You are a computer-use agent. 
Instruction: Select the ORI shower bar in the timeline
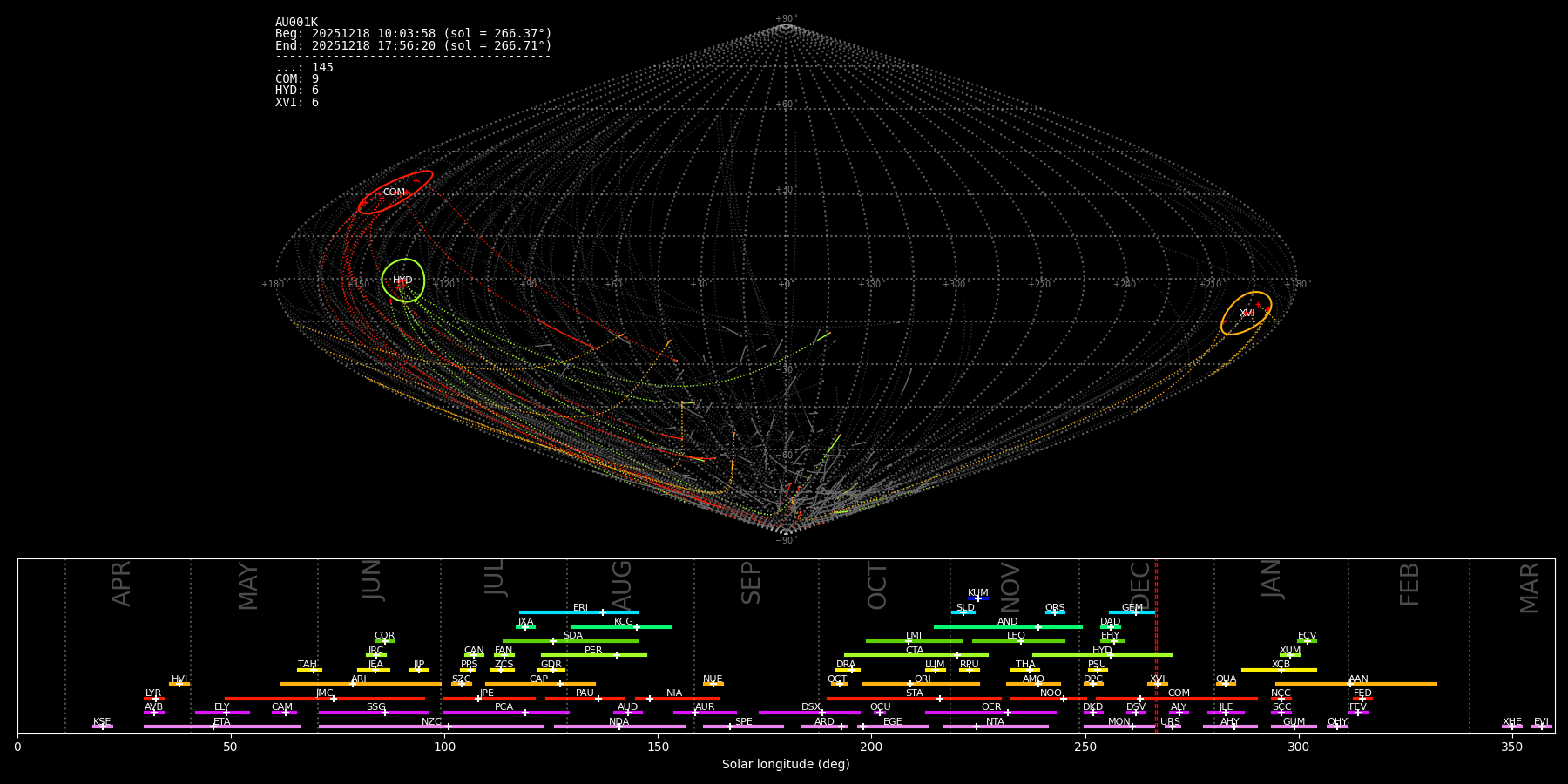(x=921, y=684)
